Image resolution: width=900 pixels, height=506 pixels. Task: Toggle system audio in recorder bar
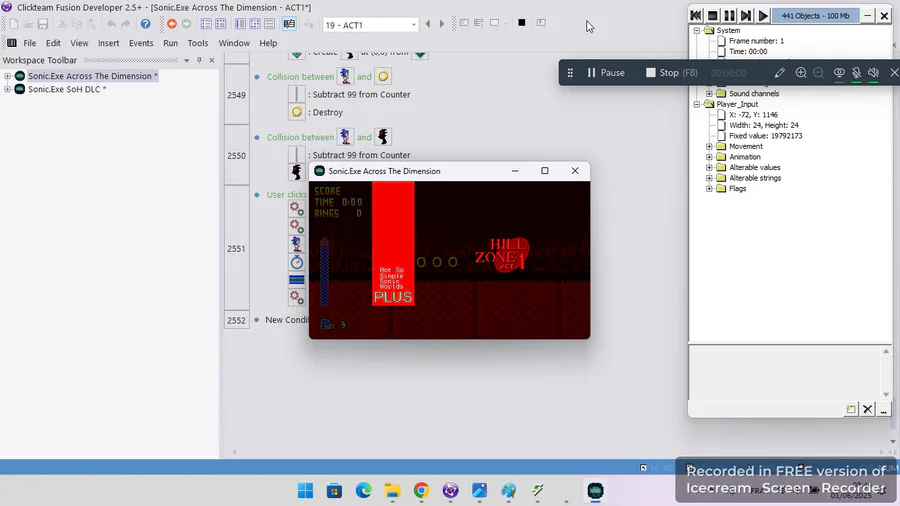(874, 73)
